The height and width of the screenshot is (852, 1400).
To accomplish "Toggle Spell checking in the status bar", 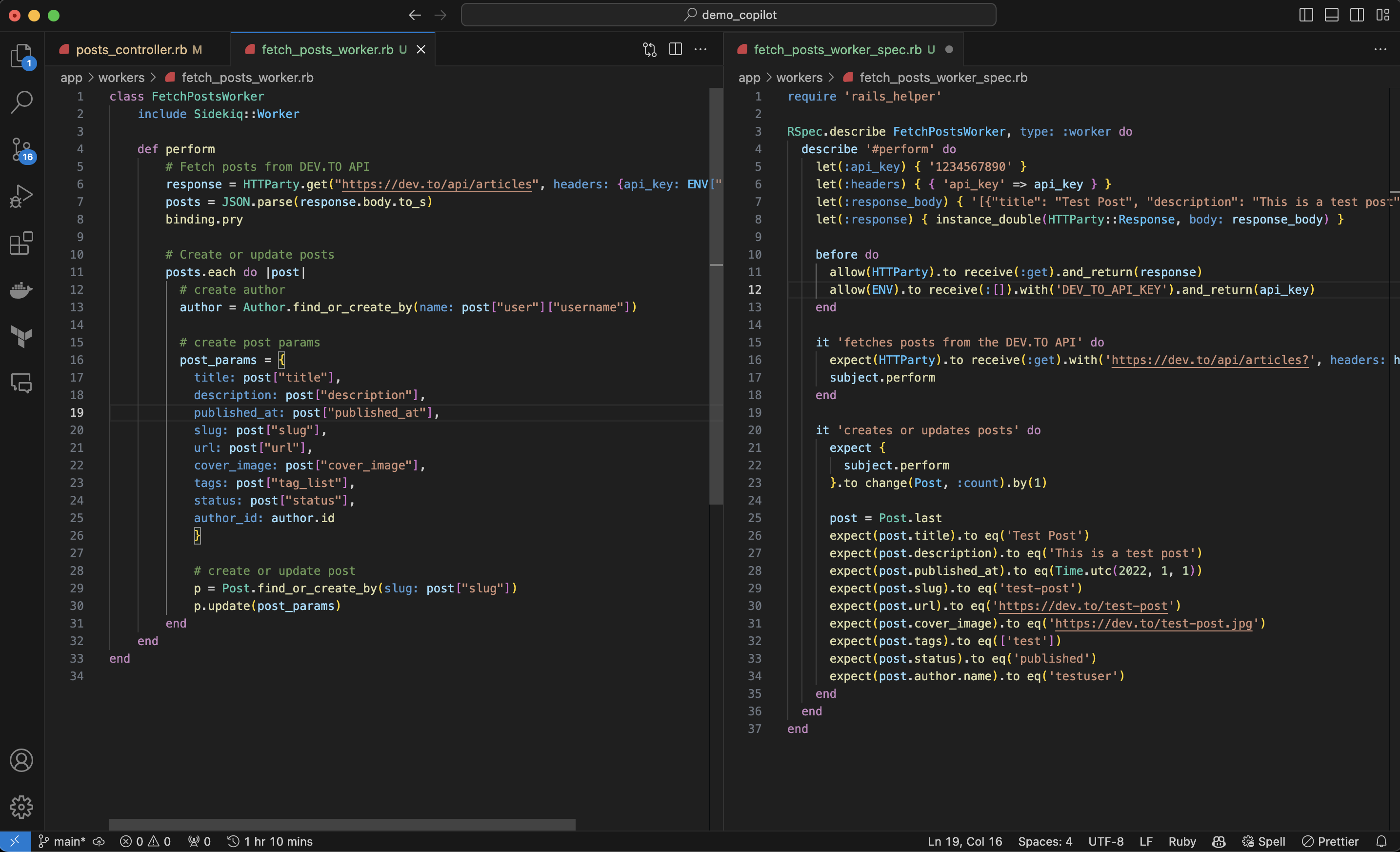I will 1263,842.
